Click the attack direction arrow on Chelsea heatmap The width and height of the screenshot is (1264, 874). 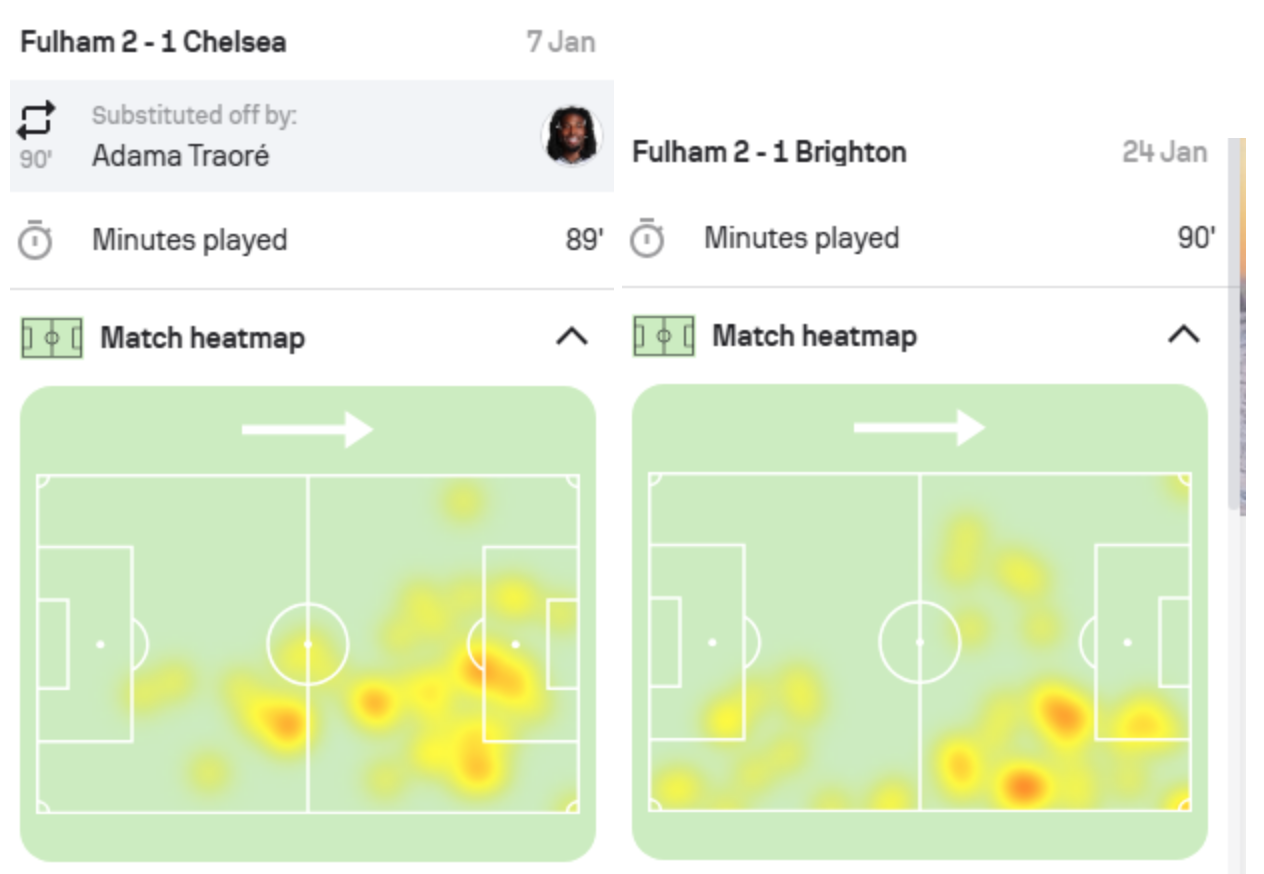(307, 430)
